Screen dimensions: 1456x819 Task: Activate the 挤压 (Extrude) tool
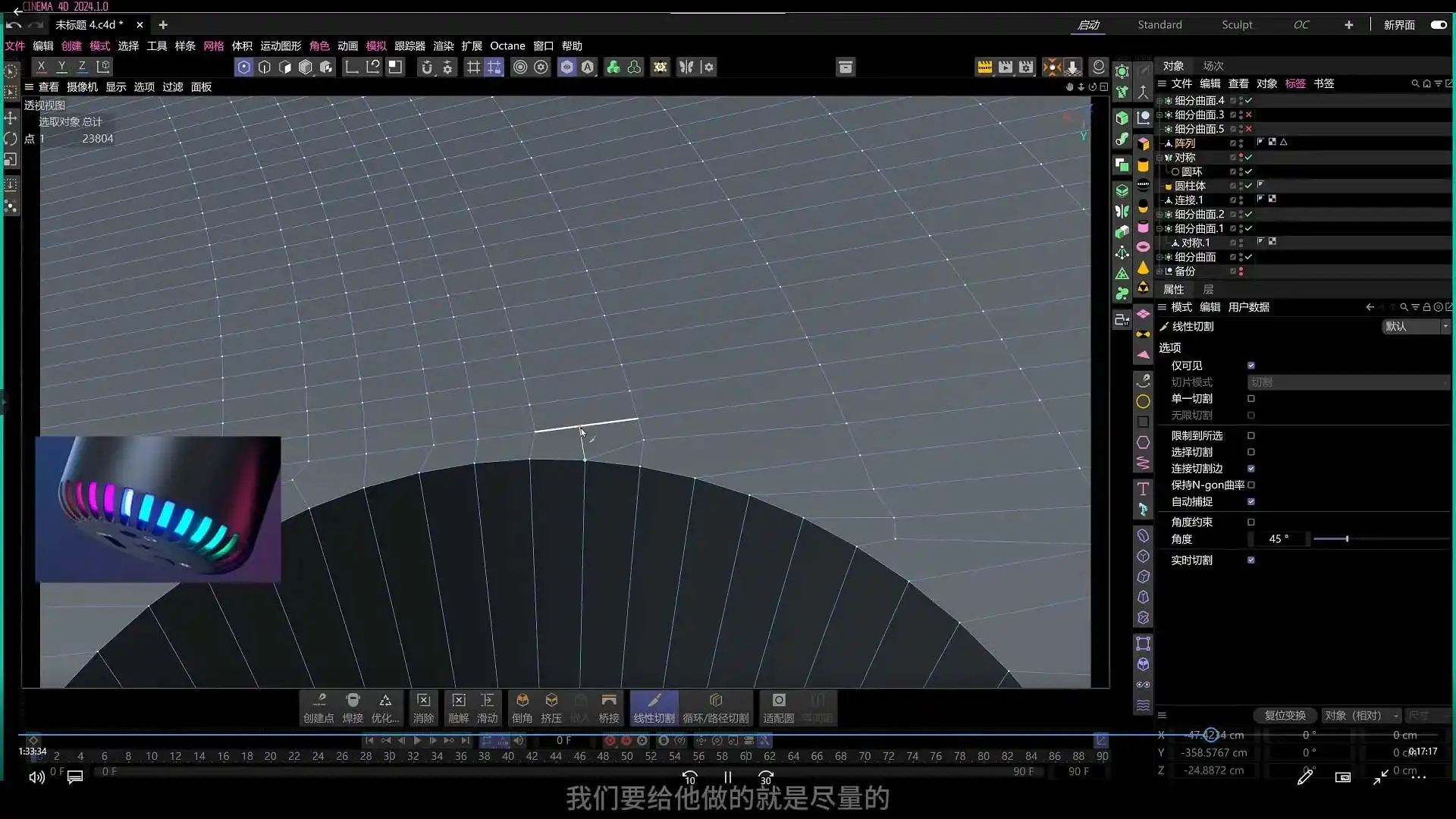551,708
